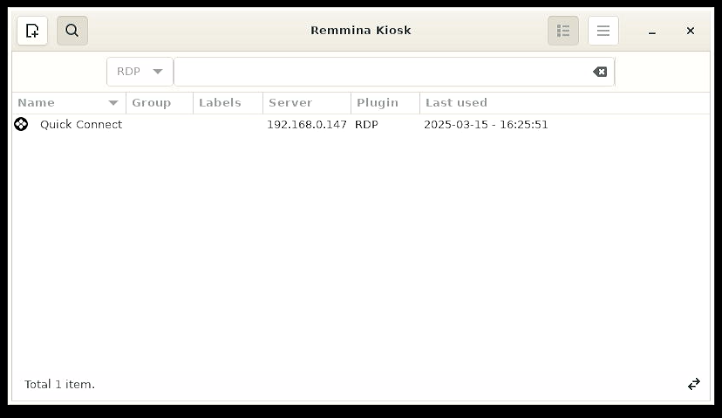Toggle the list view mode button

[563, 31]
